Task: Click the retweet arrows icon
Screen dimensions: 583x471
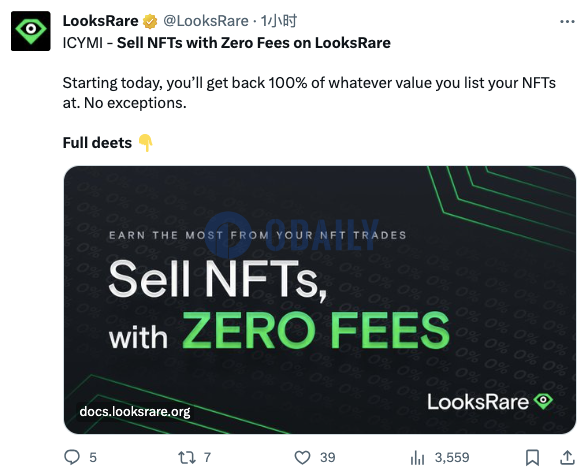Action: click(x=187, y=458)
